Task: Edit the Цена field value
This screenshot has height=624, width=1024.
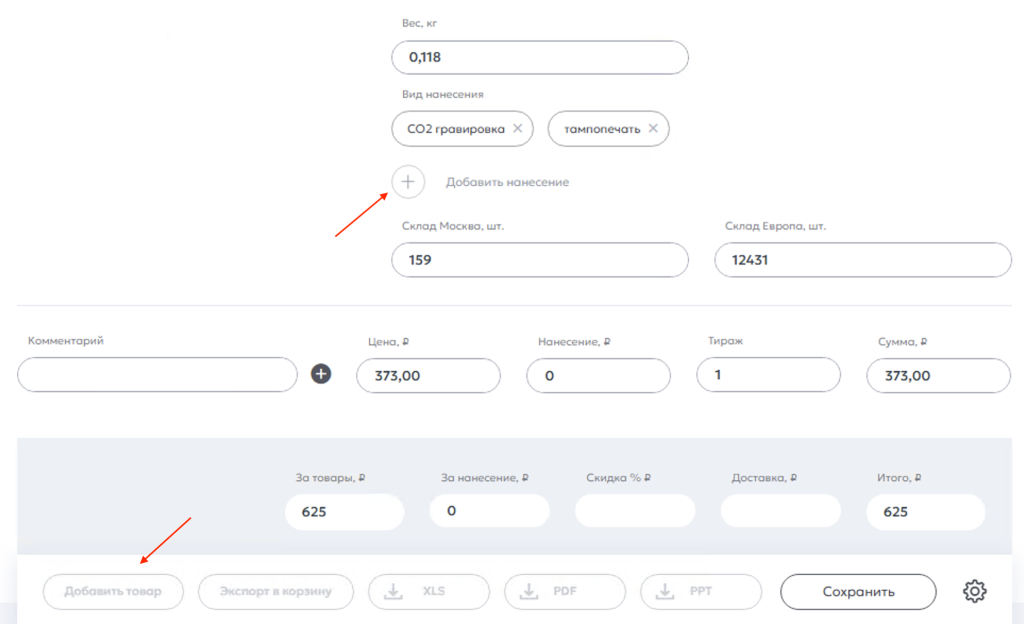Action: pyautogui.click(x=428, y=375)
